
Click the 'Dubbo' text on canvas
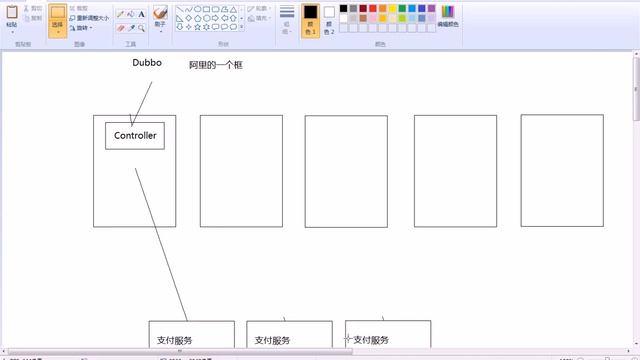coord(147,63)
